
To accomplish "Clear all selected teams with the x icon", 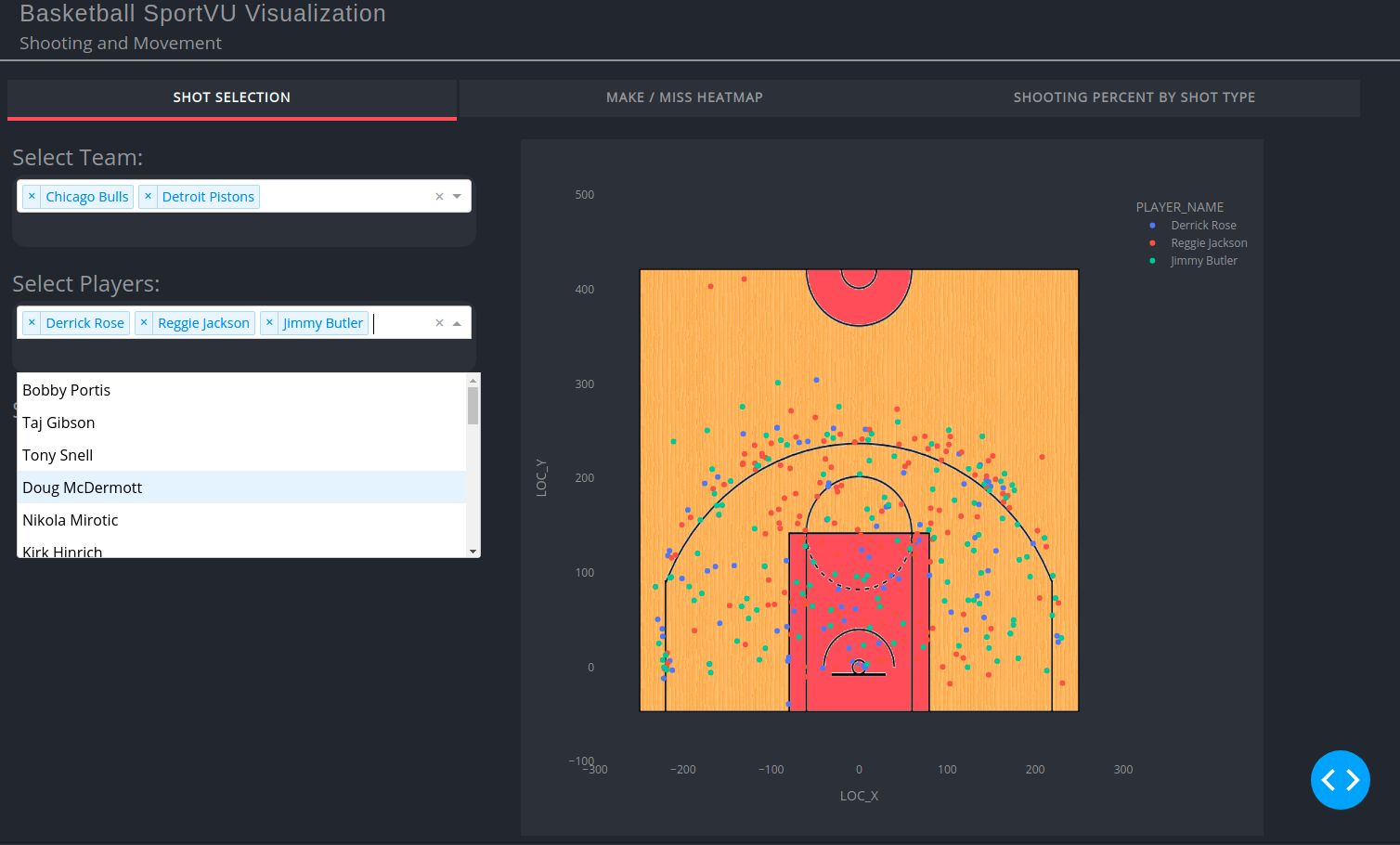I will click(x=438, y=196).
